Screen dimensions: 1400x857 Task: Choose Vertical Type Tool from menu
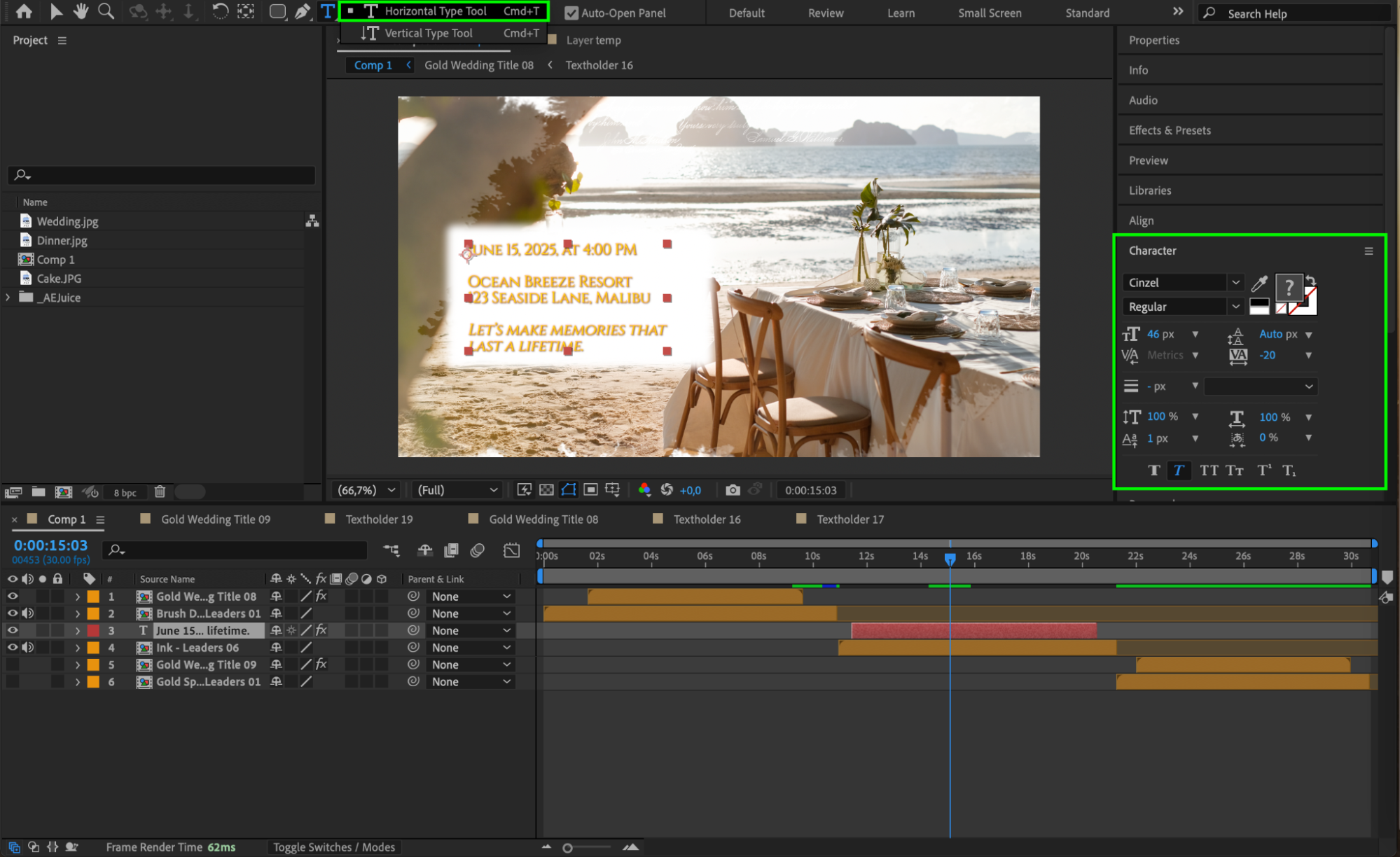coord(428,33)
